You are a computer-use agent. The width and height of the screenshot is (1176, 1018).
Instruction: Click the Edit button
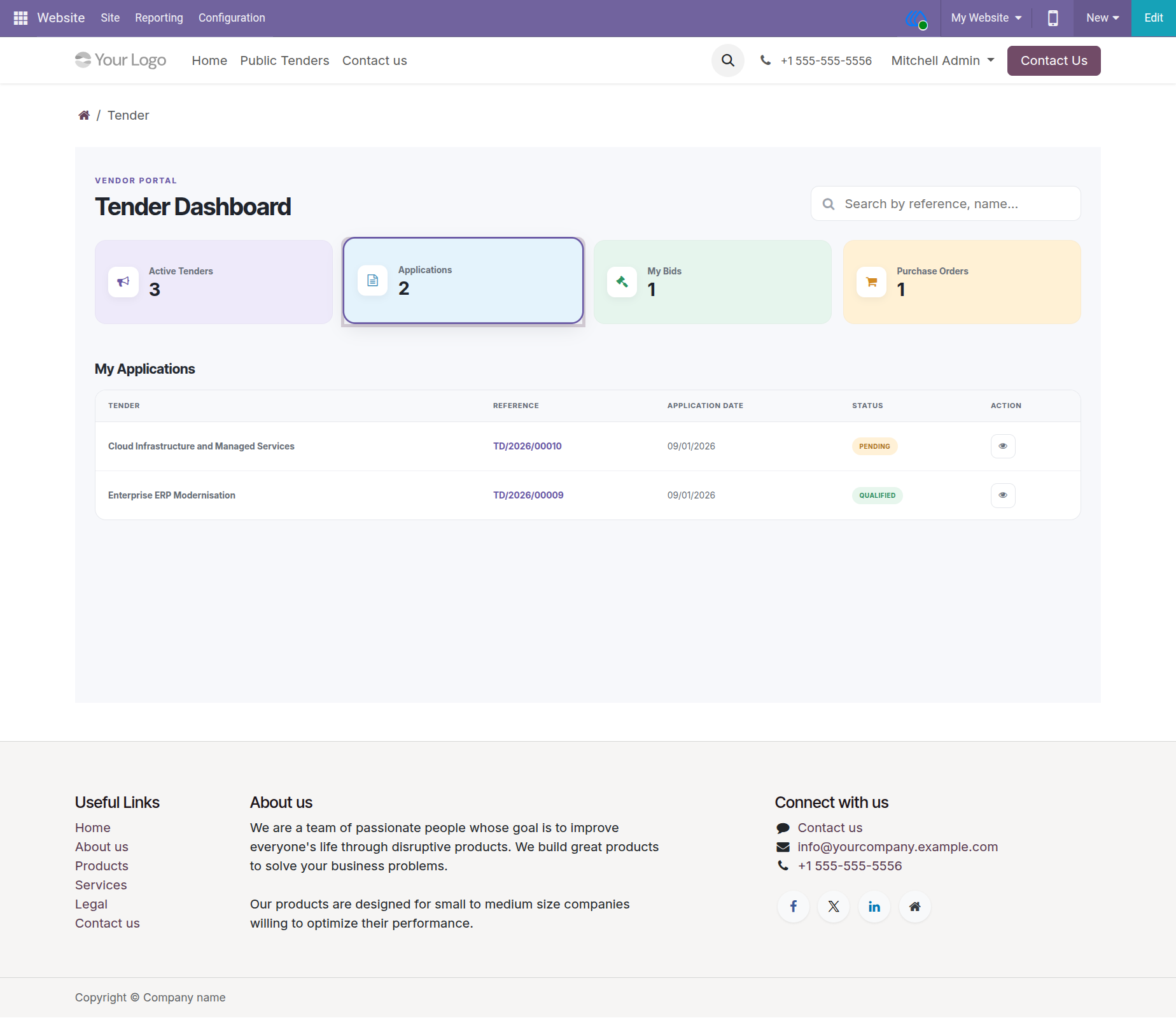click(x=1154, y=18)
